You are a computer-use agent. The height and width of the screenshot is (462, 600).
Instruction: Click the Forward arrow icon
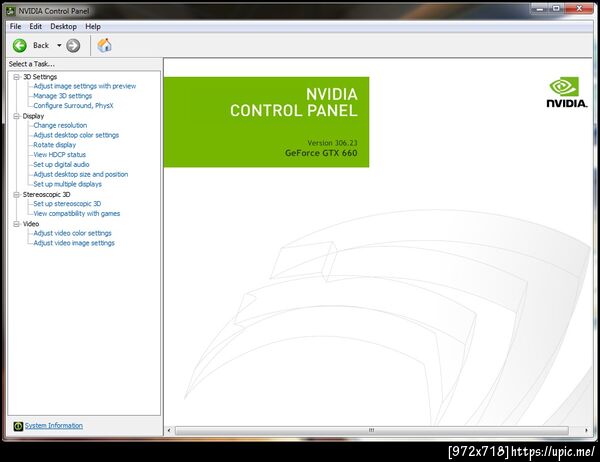point(73,46)
